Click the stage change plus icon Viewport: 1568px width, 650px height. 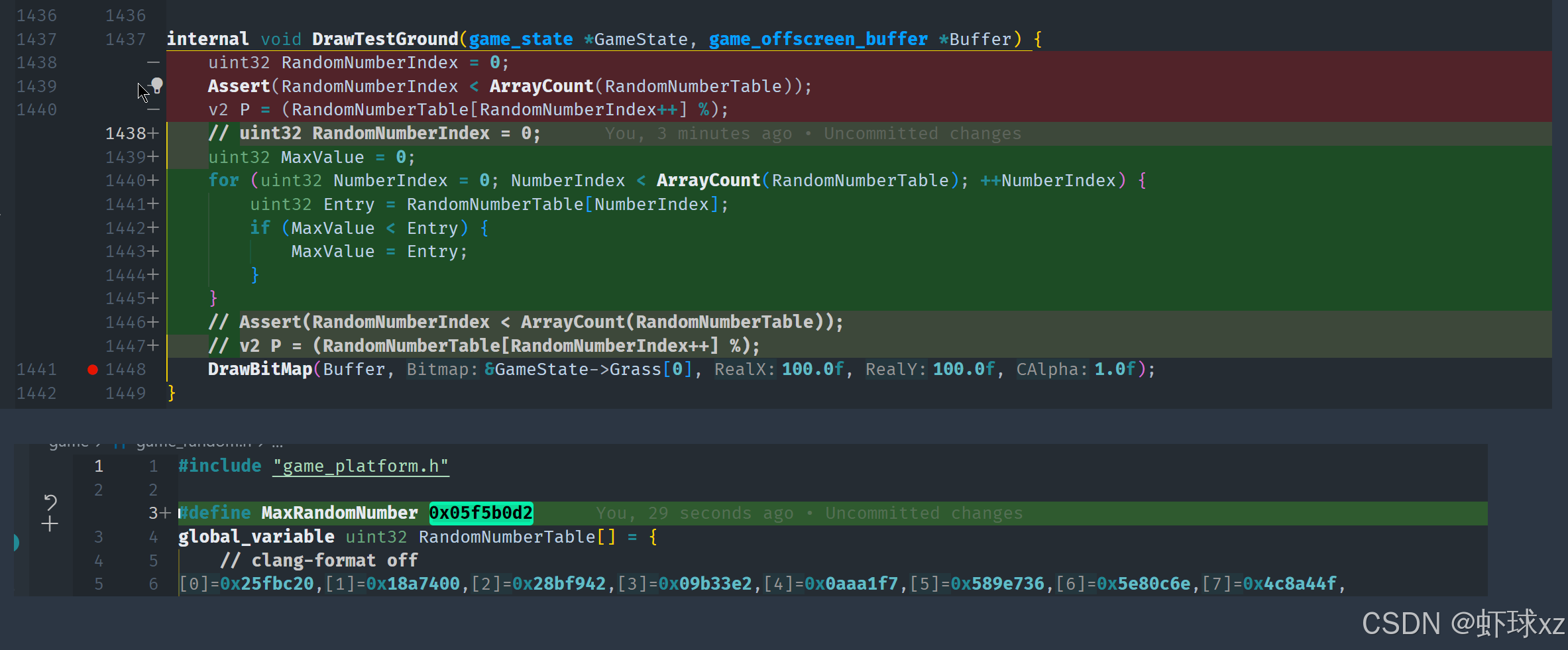tap(50, 525)
